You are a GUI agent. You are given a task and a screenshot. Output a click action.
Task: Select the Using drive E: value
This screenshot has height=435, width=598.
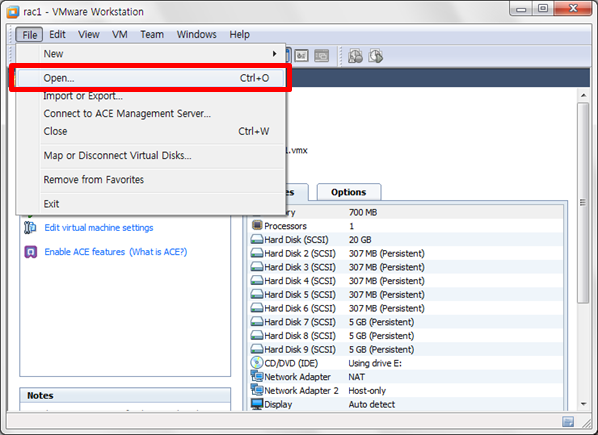pyautogui.click(x=375, y=363)
